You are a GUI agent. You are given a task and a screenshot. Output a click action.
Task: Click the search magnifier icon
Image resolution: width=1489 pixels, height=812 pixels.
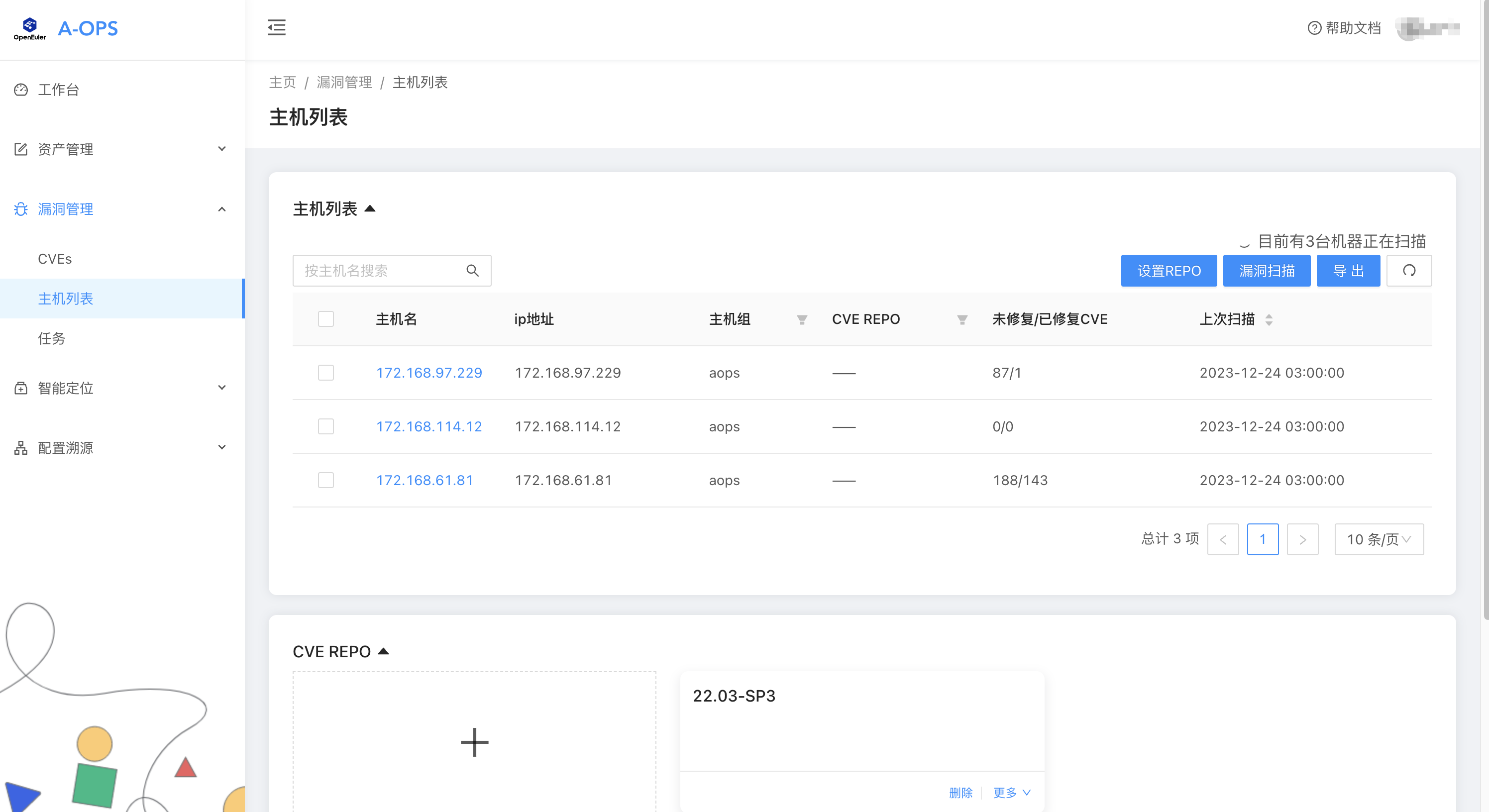pyautogui.click(x=472, y=271)
